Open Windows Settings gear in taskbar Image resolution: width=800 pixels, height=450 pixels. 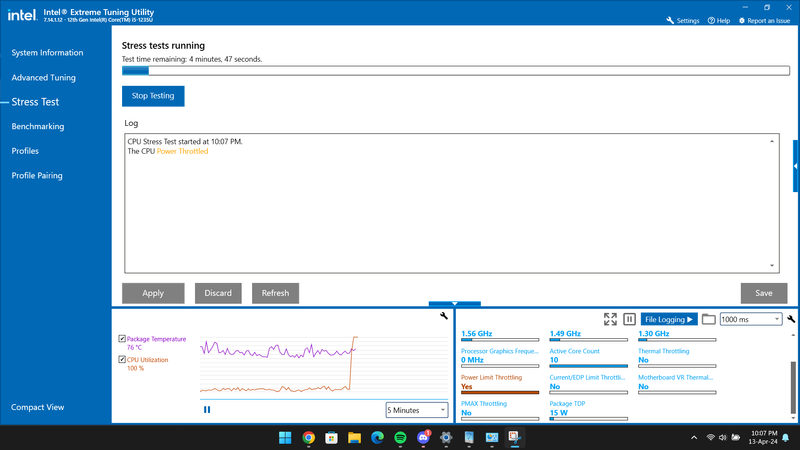[446, 438]
